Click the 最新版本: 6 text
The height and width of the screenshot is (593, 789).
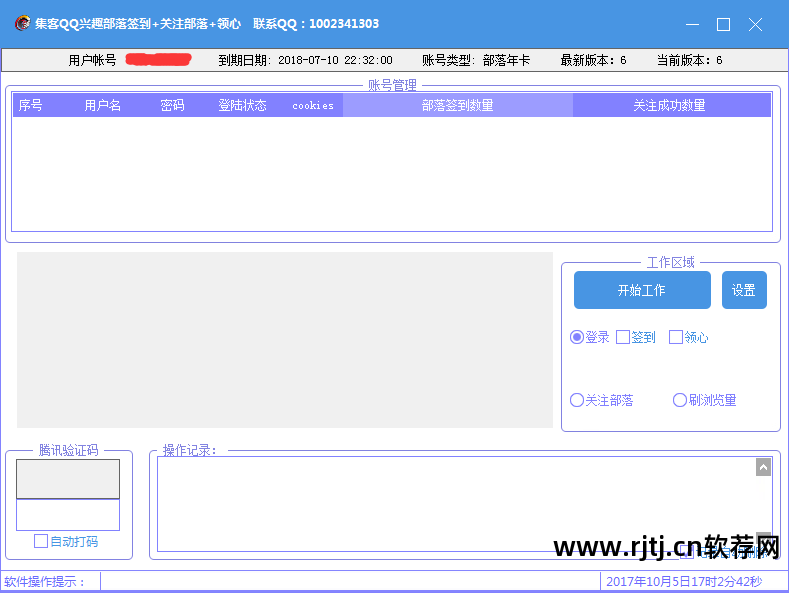pos(593,60)
